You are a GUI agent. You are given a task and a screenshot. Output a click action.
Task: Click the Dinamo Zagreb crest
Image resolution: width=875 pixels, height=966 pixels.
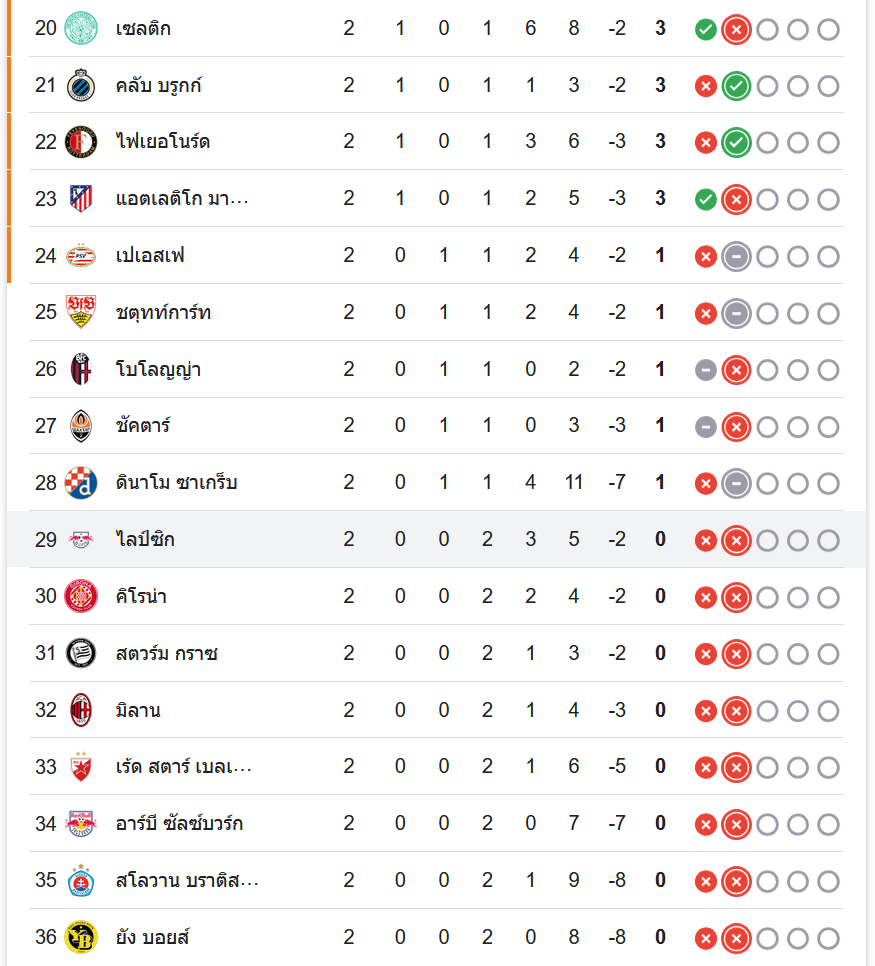(x=80, y=483)
